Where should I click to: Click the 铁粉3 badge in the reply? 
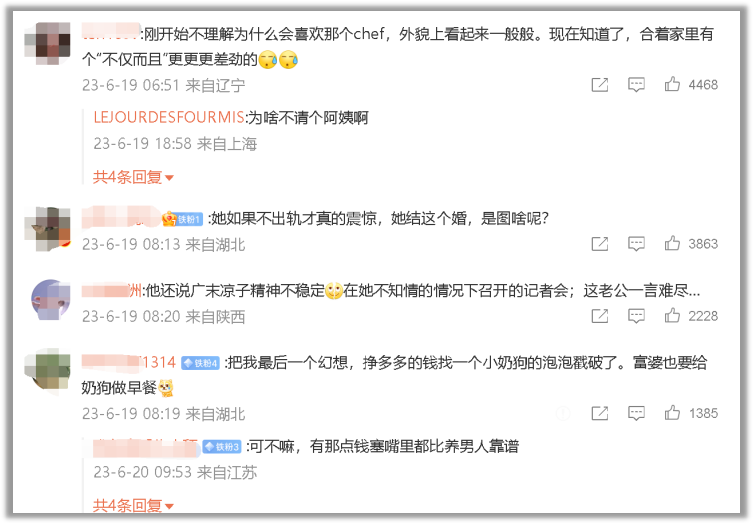[221, 447]
